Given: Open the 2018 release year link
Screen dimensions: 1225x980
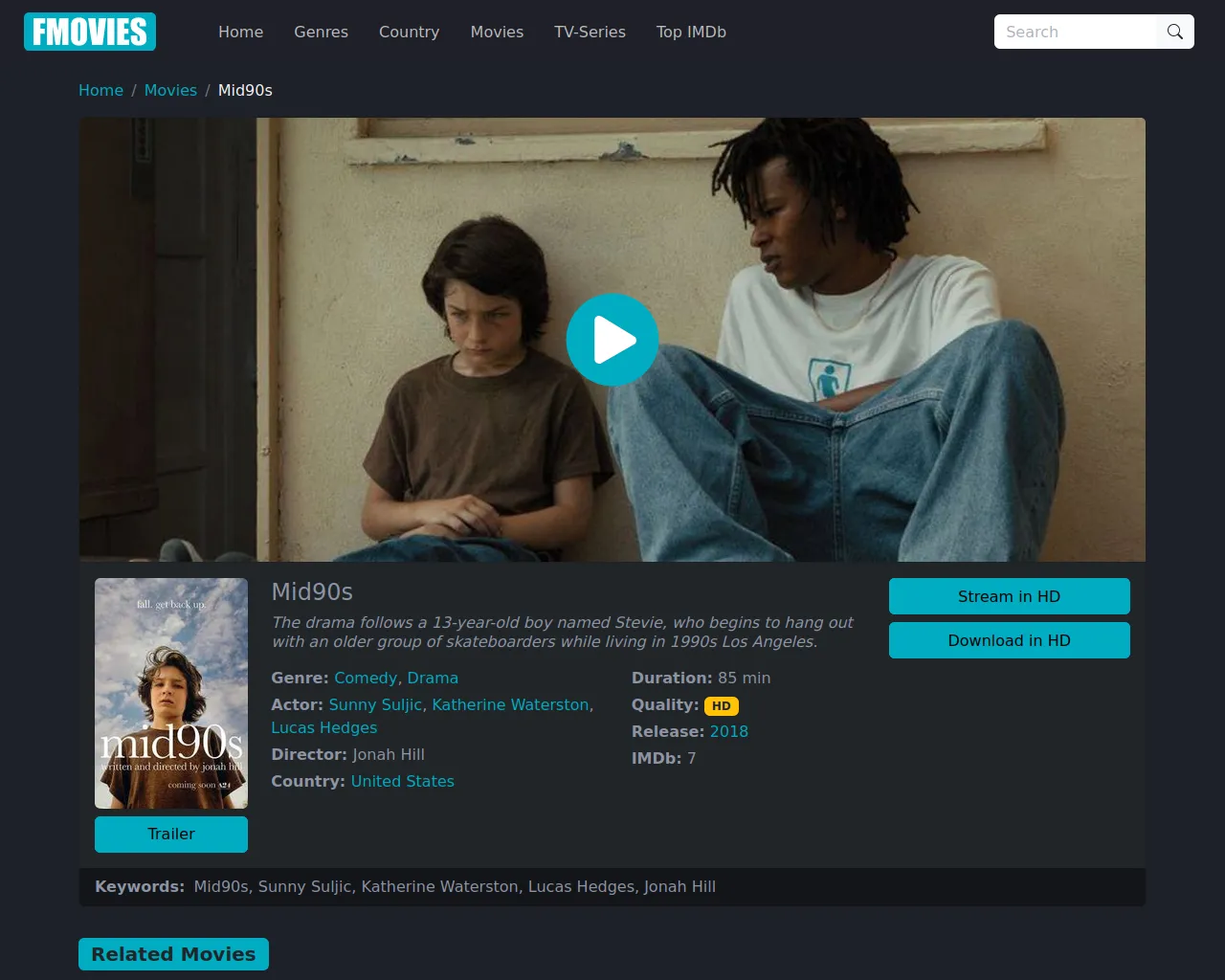Looking at the screenshot, I should (729, 731).
